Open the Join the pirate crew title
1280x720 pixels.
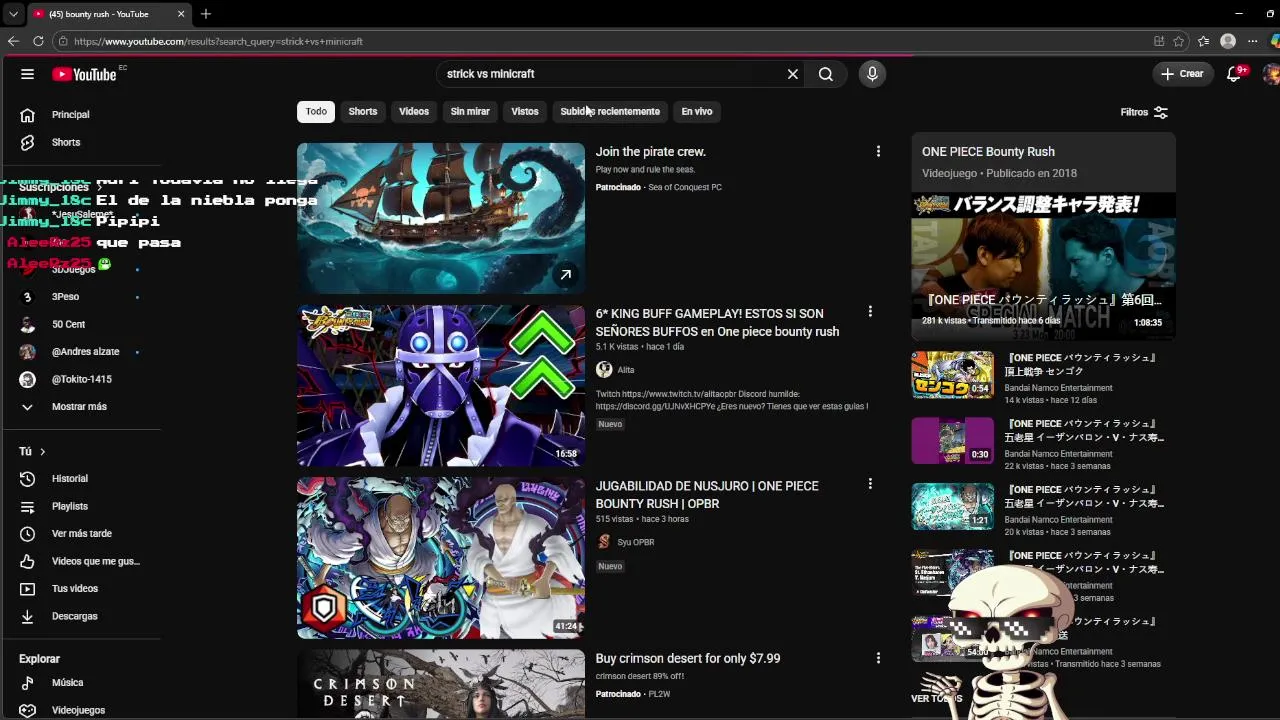click(x=651, y=152)
